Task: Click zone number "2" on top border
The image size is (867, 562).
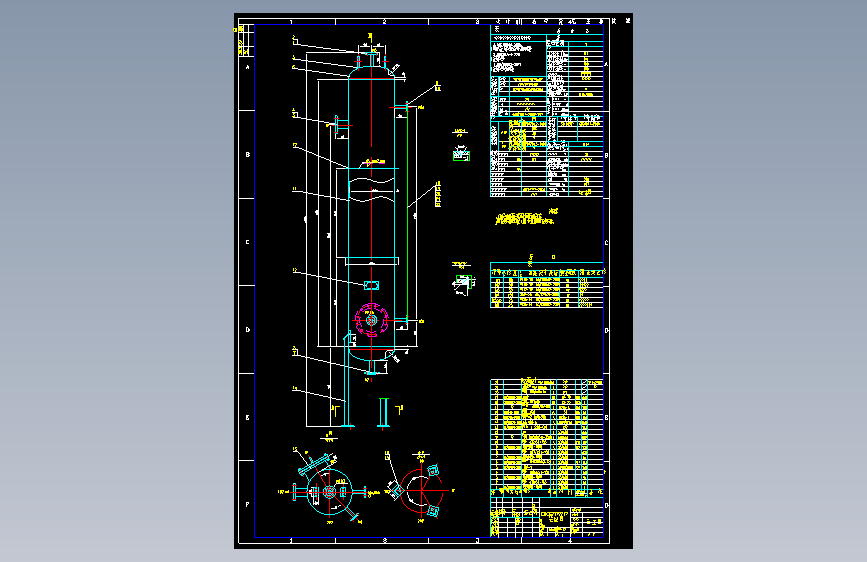Action: click(x=384, y=22)
